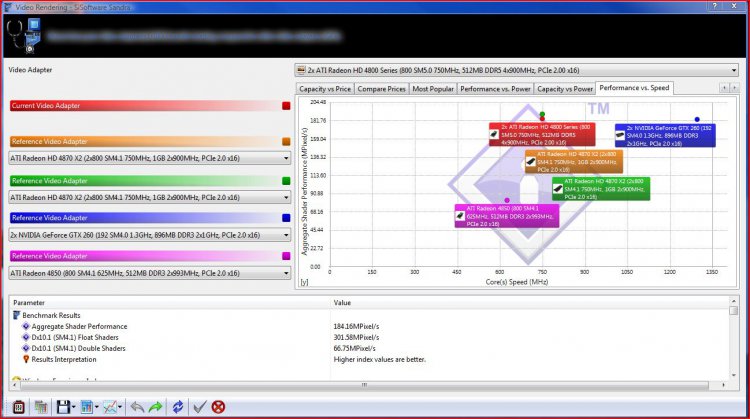
Task: Click the copy results icon in toolbar
Action: coord(41,407)
